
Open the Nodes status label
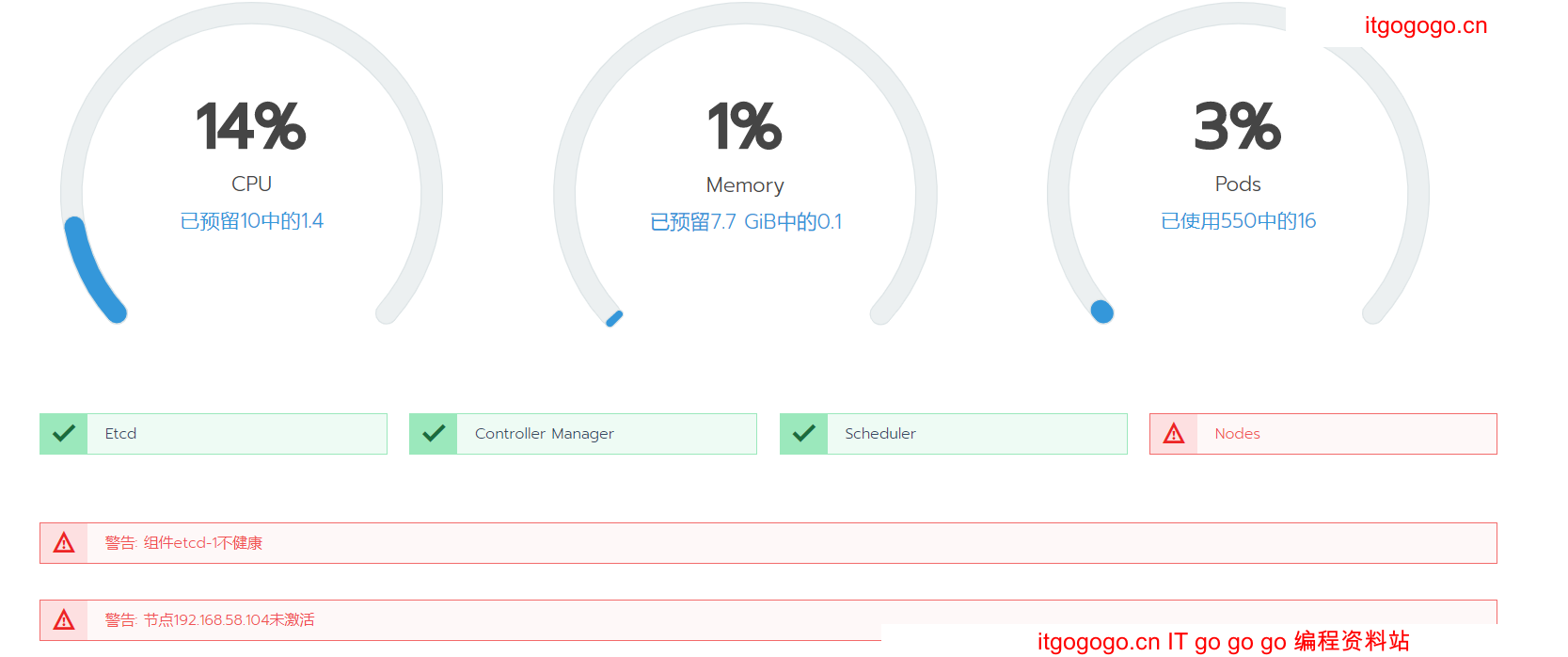tap(1237, 434)
